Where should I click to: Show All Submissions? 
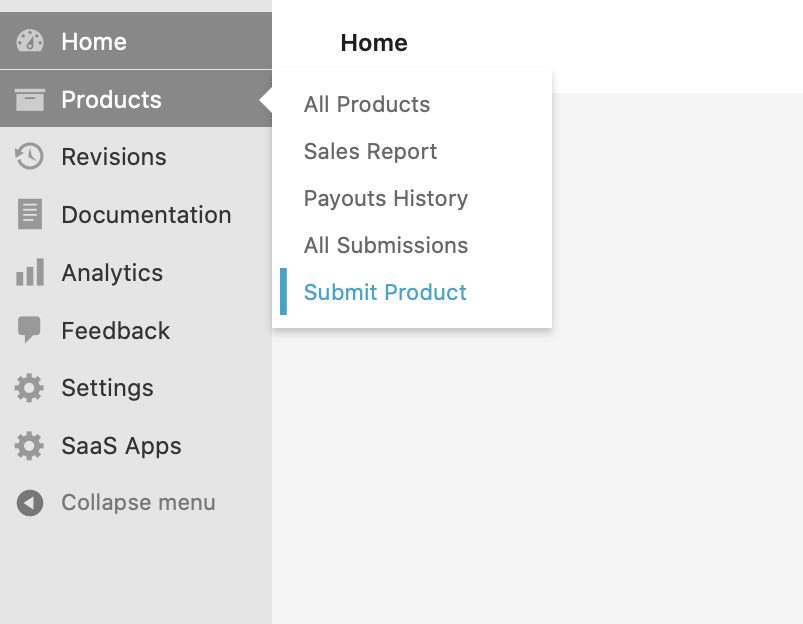386,245
